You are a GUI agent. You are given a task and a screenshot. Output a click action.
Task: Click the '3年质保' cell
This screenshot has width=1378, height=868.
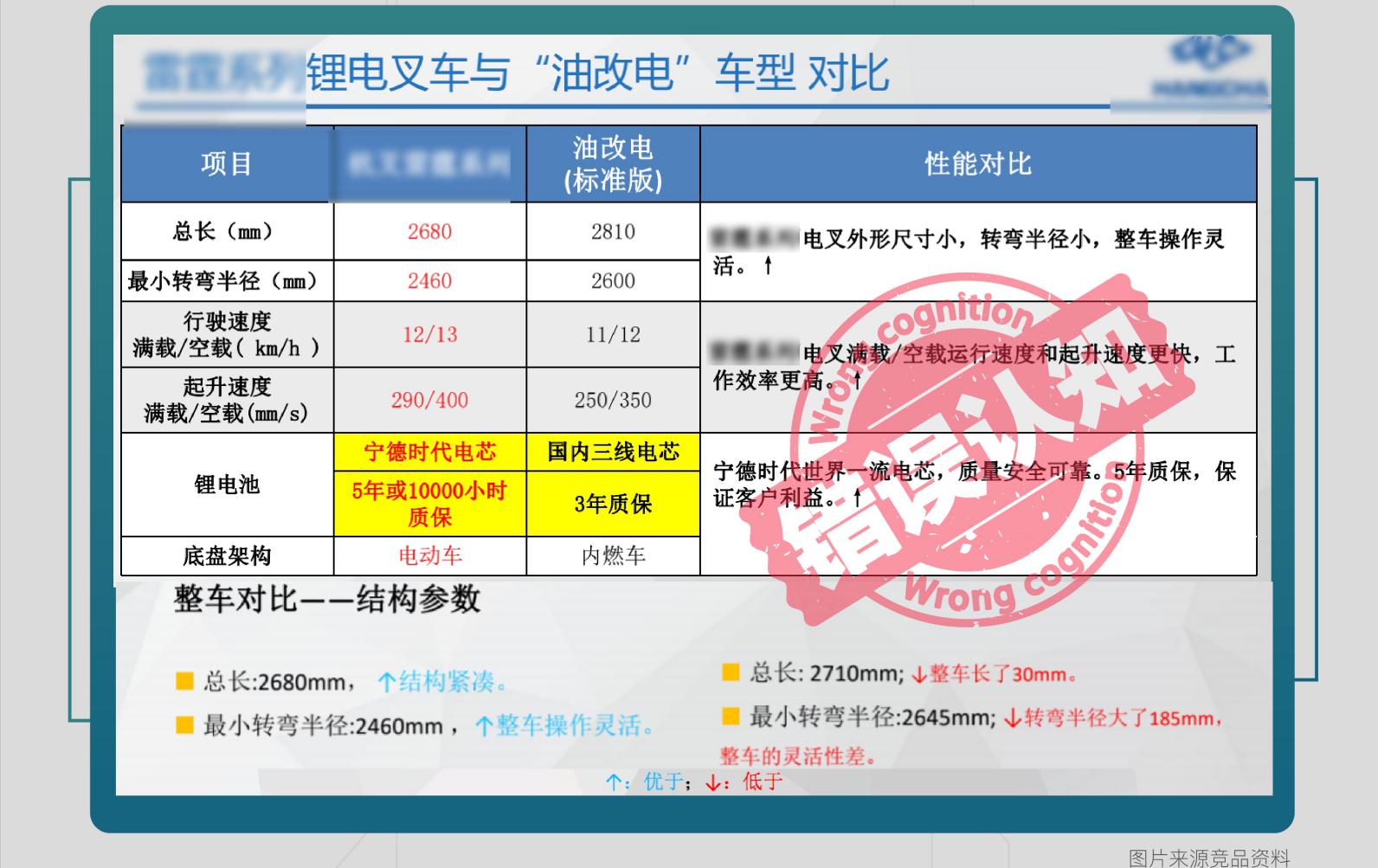click(x=613, y=504)
